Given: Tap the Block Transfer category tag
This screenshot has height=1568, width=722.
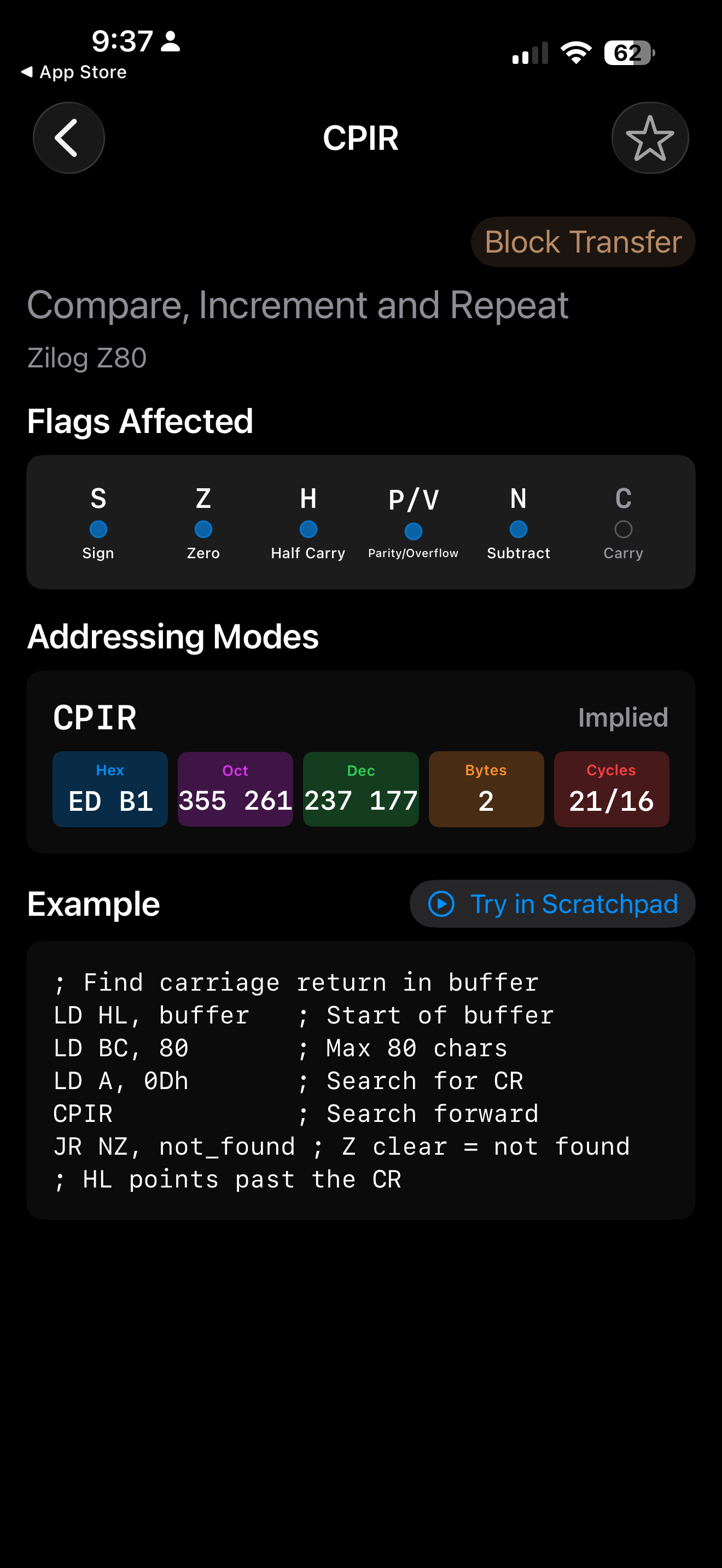Looking at the screenshot, I should click(x=583, y=242).
